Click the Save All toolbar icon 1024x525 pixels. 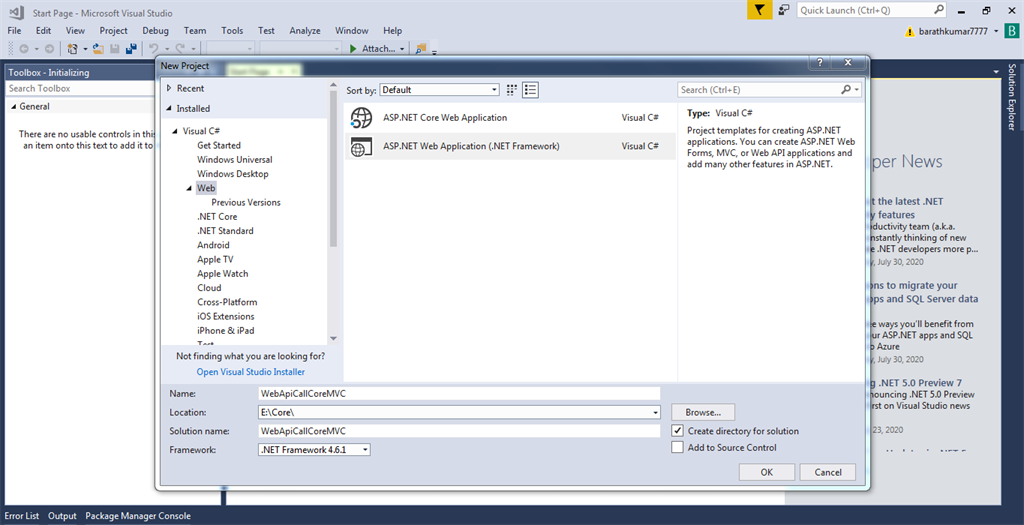click(x=131, y=49)
